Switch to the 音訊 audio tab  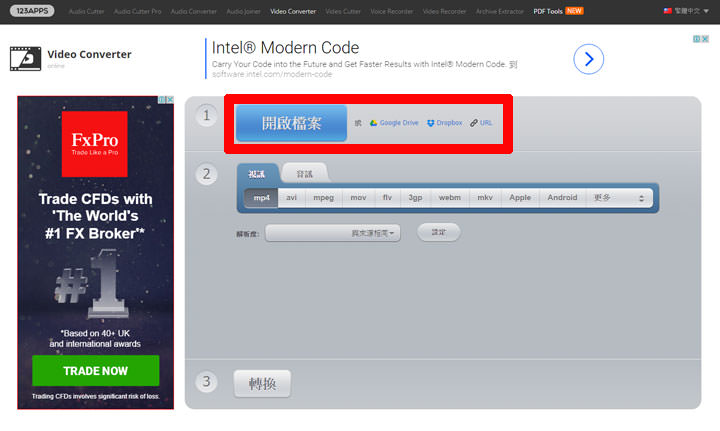304,174
